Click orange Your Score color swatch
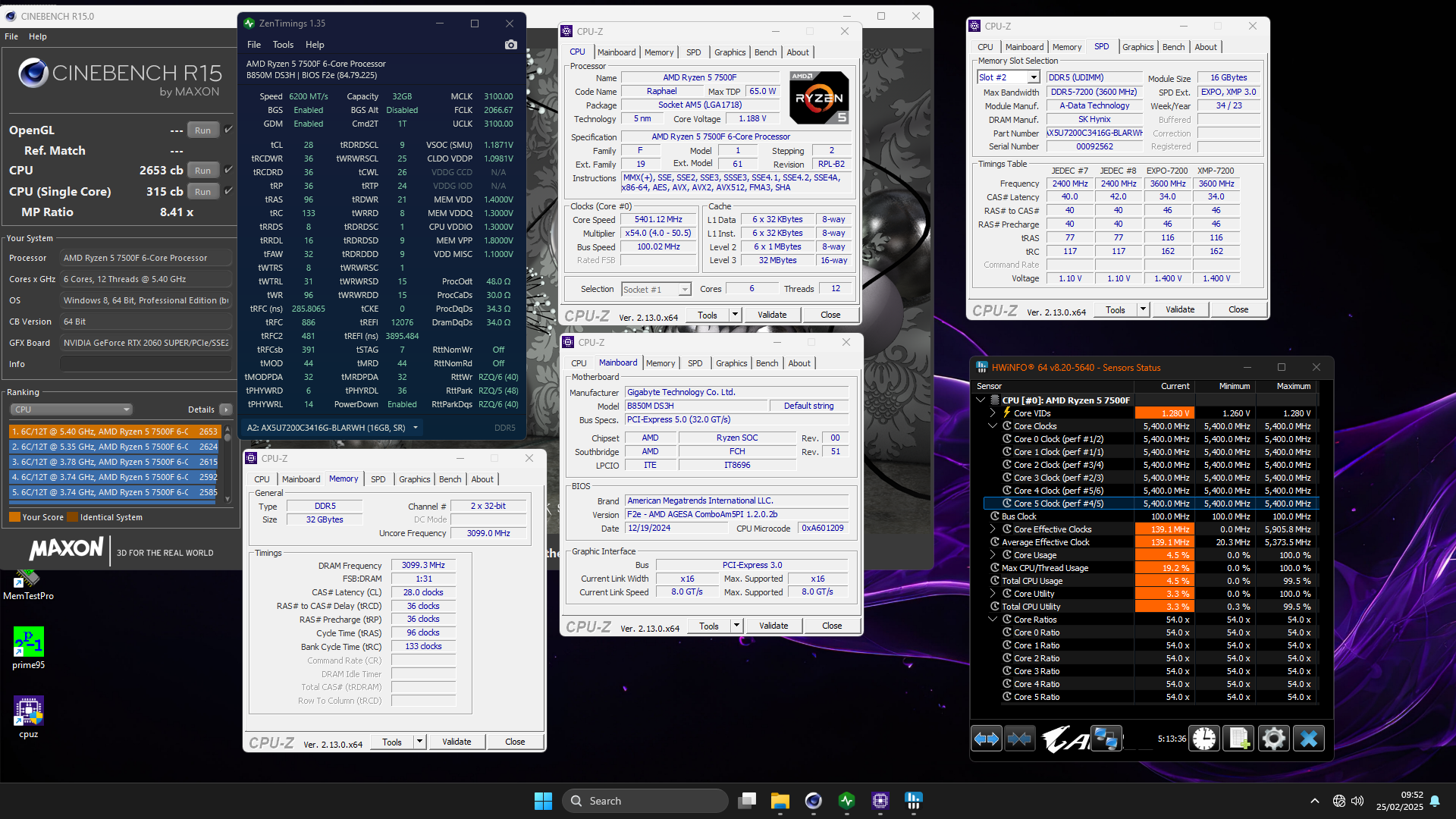The height and width of the screenshot is (819, 1456). click(14, 517)
